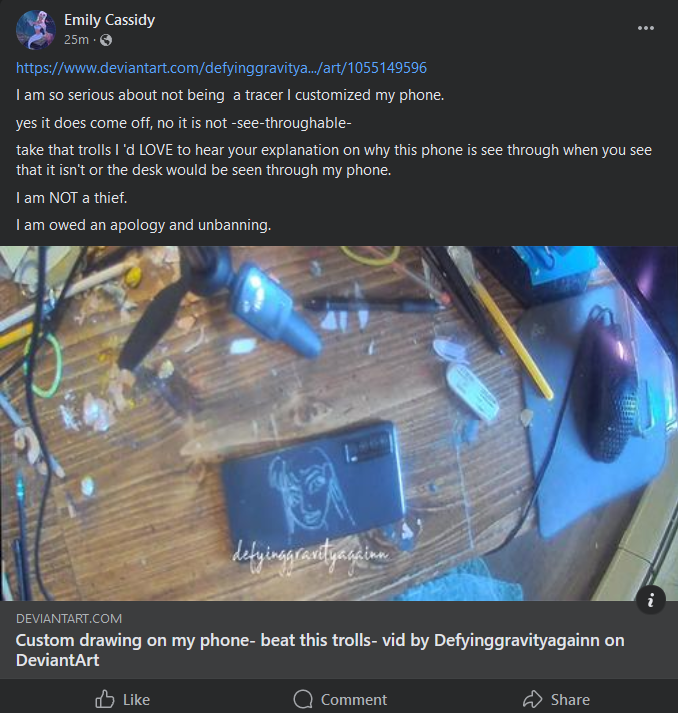Click the globe public audience icon

(106, 40)
